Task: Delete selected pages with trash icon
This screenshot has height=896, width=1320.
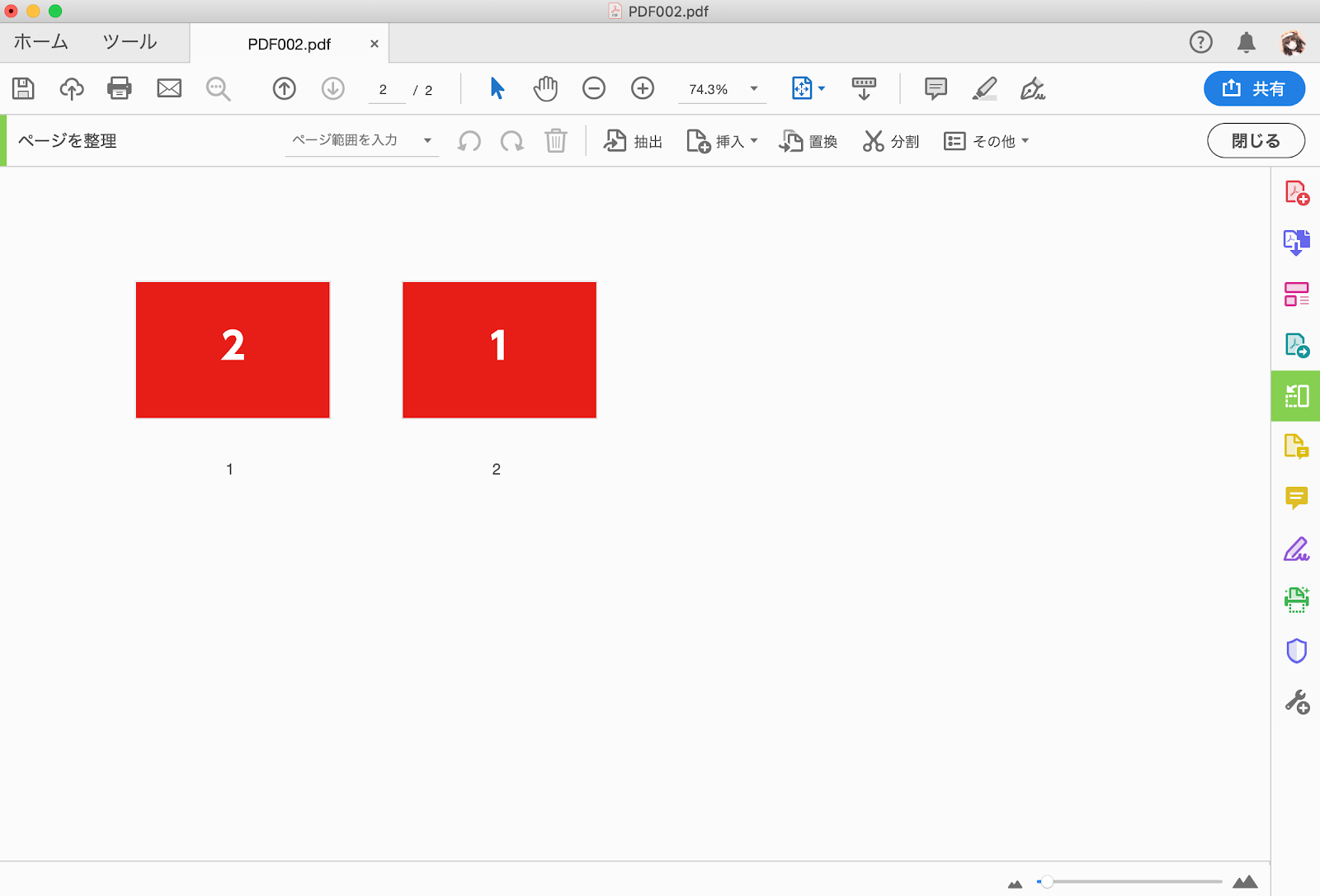Action: click(556, 141)
